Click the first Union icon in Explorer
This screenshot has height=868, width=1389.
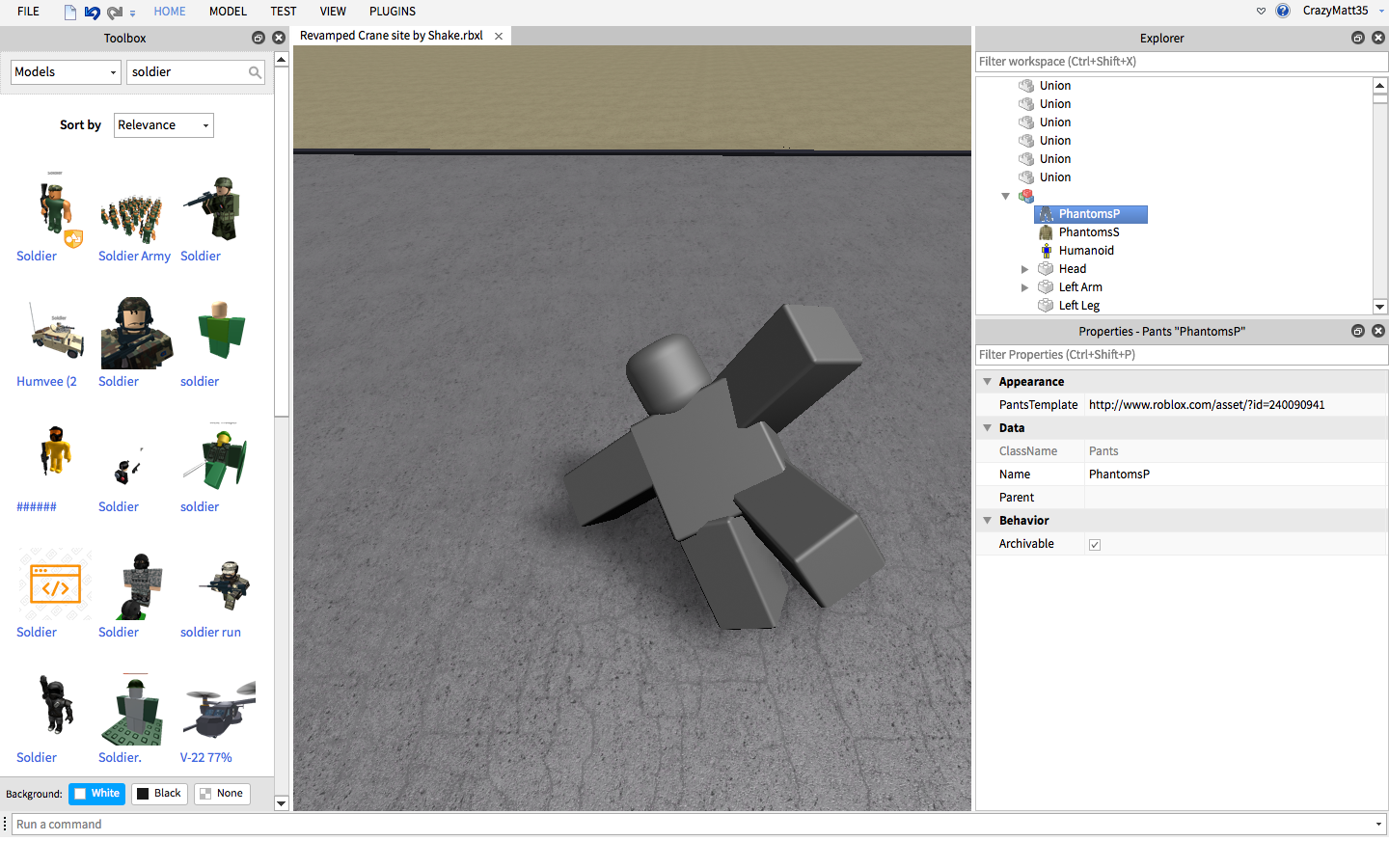click(1026, 86)
